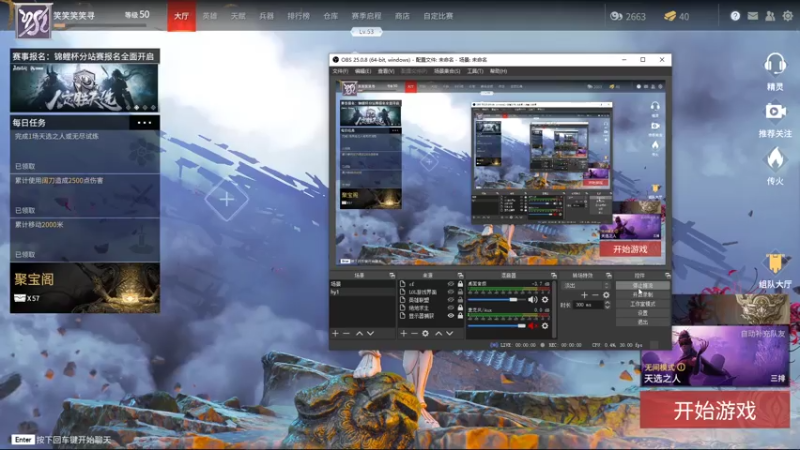
Task: Hide the 显示器捕获 source
Action: point(451,316)
